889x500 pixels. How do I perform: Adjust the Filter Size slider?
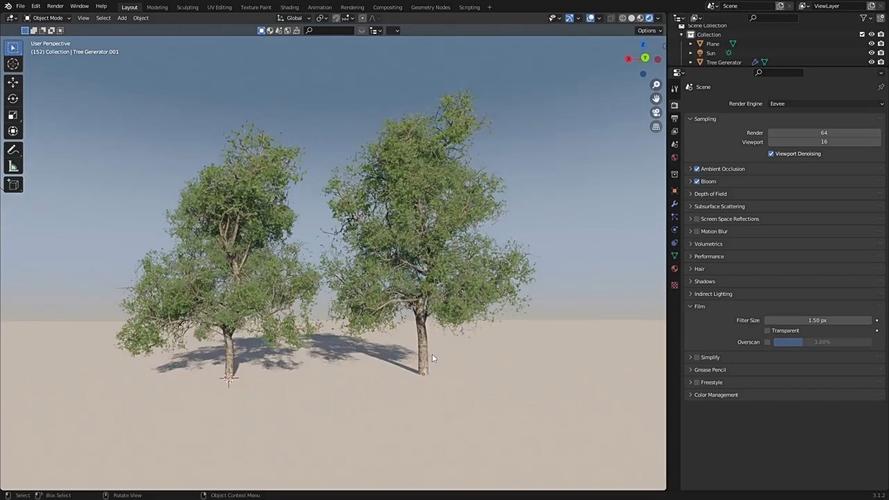[x=818, y=320]
